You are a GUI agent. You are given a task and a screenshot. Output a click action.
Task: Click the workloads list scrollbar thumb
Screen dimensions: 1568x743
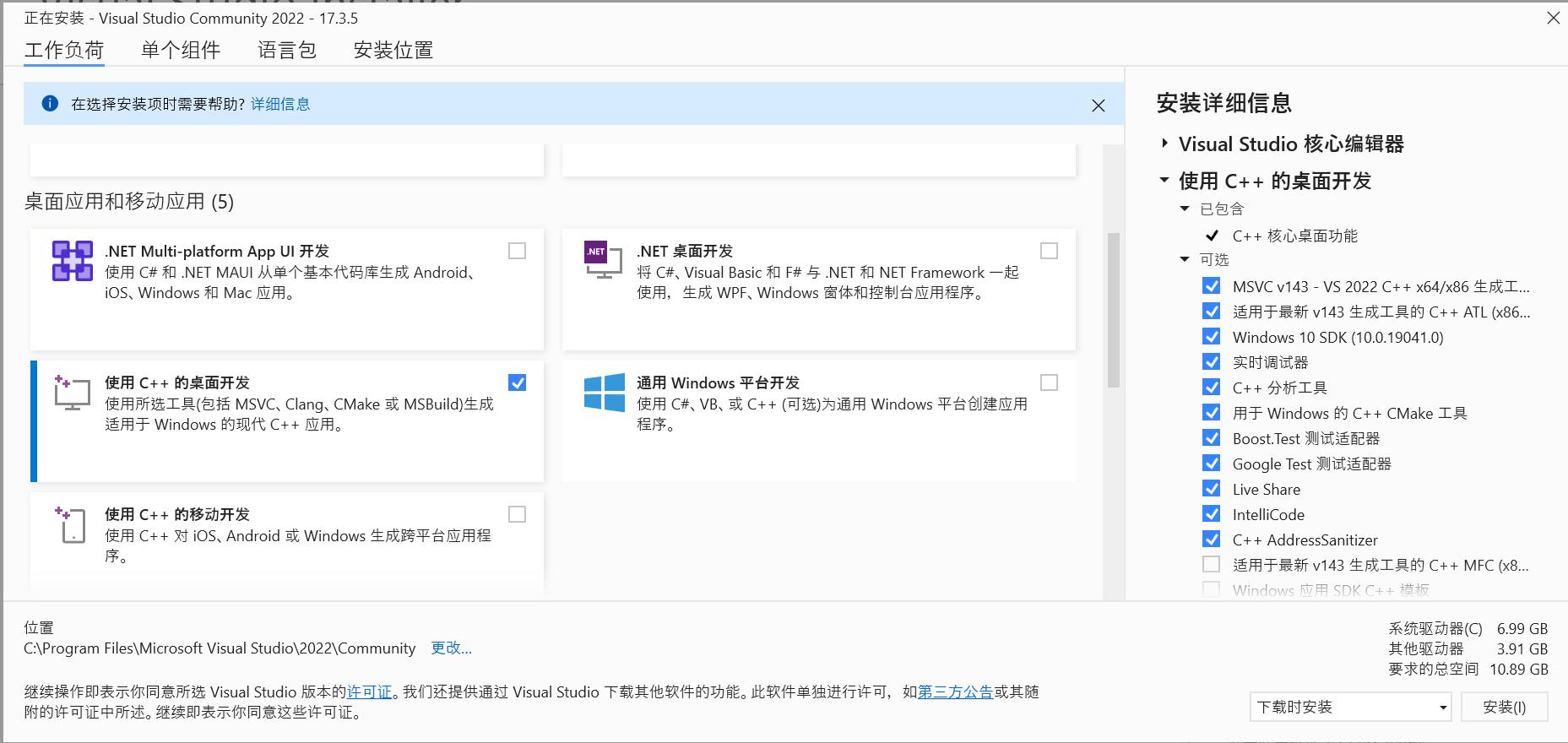click(x=1113, y=310)
